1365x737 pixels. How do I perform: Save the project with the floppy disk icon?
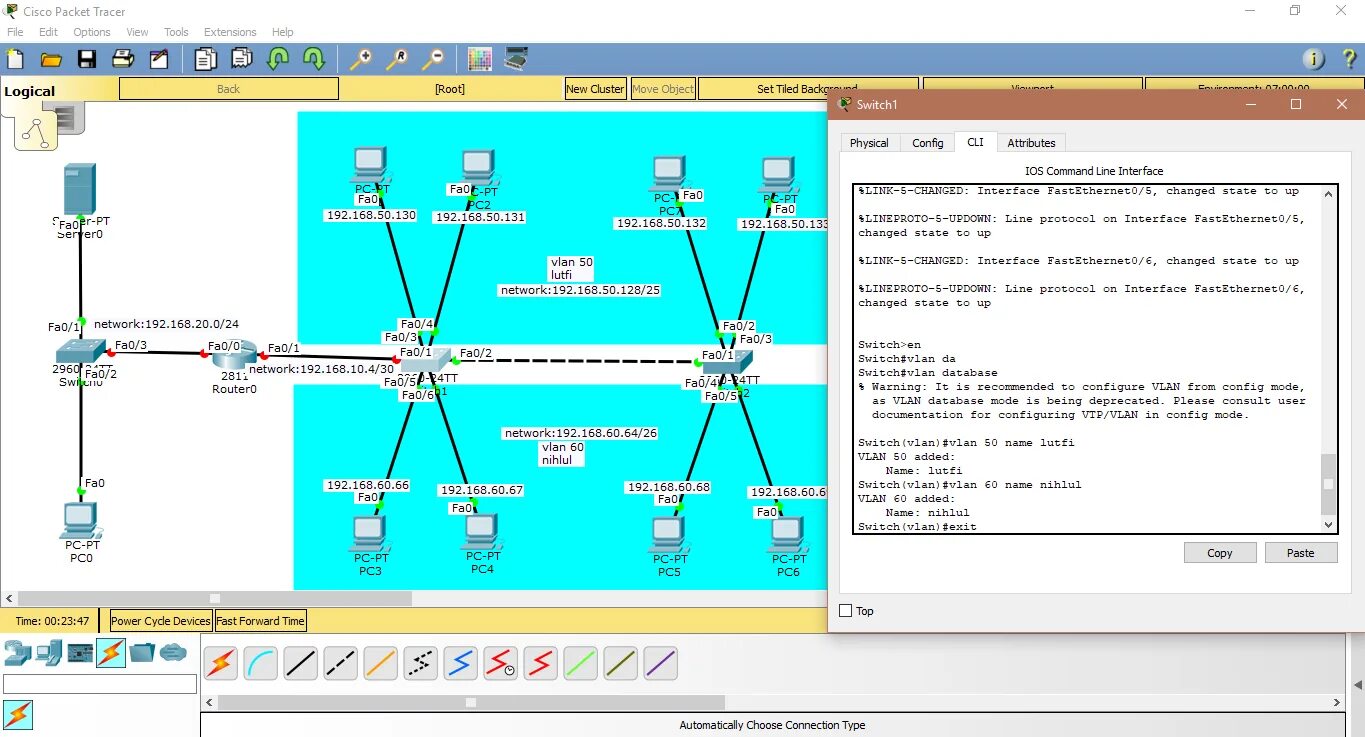[87, 59]
